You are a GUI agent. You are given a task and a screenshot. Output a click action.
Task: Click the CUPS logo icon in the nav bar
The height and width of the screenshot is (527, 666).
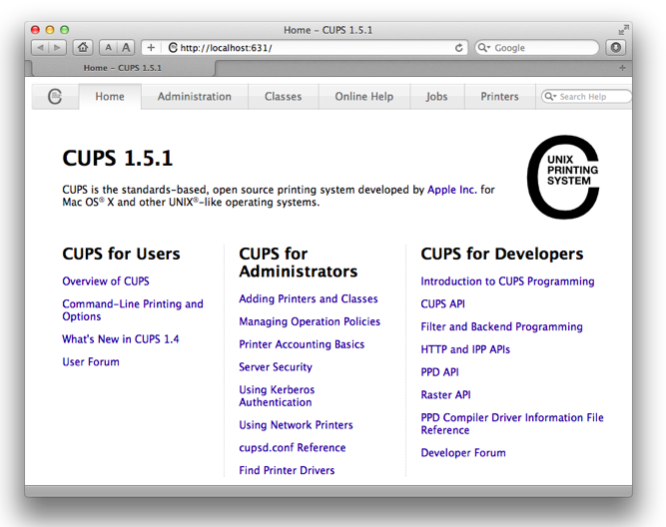tap(55, 96)
